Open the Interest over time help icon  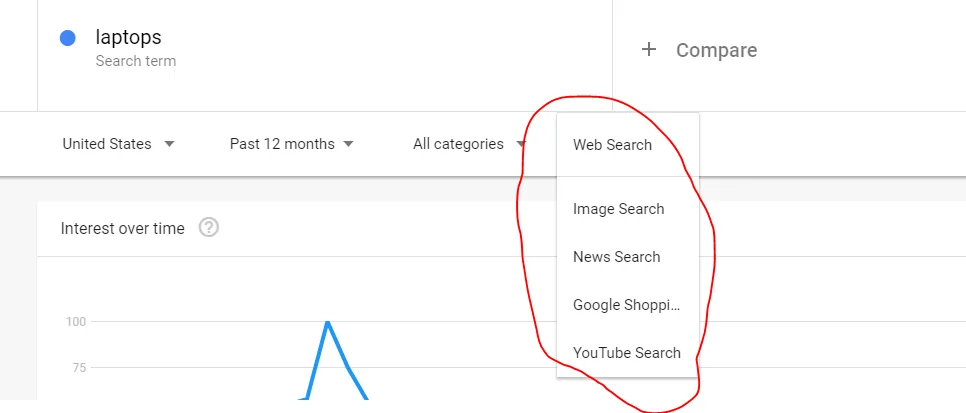pos(209,228)
